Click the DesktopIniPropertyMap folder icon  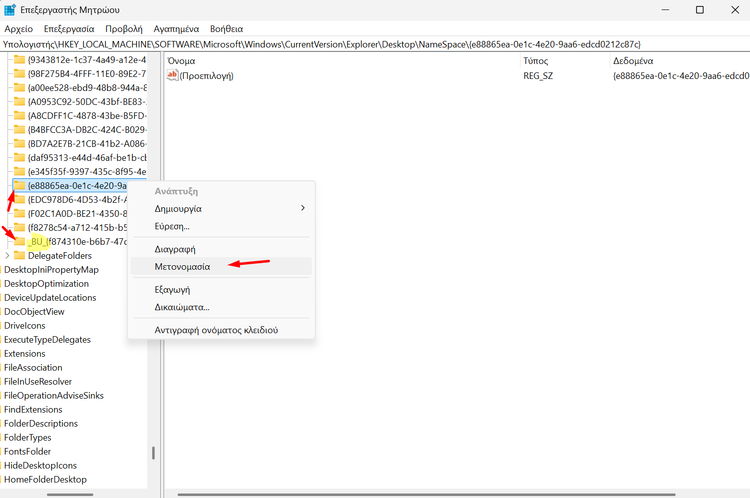[1, 270]
